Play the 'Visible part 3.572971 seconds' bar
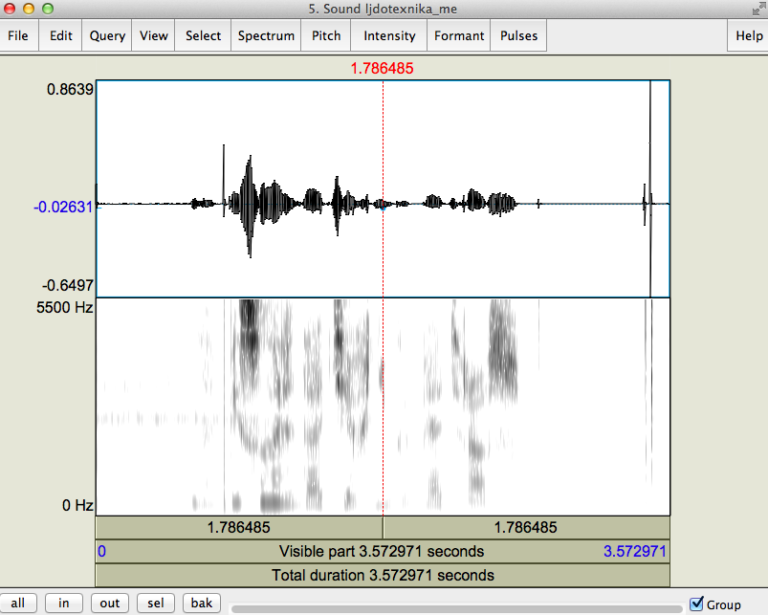 (382, 551)
